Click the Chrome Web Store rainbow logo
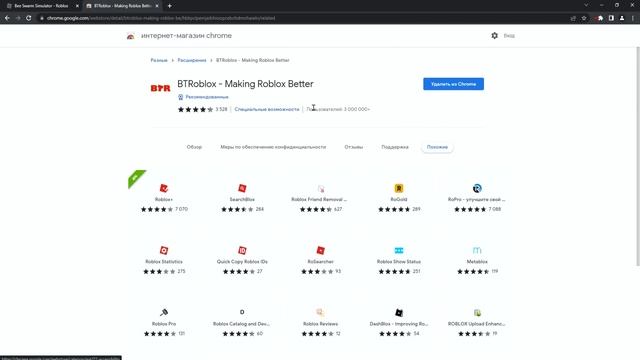Screen dimensions: 640x360 coord(131,36)
